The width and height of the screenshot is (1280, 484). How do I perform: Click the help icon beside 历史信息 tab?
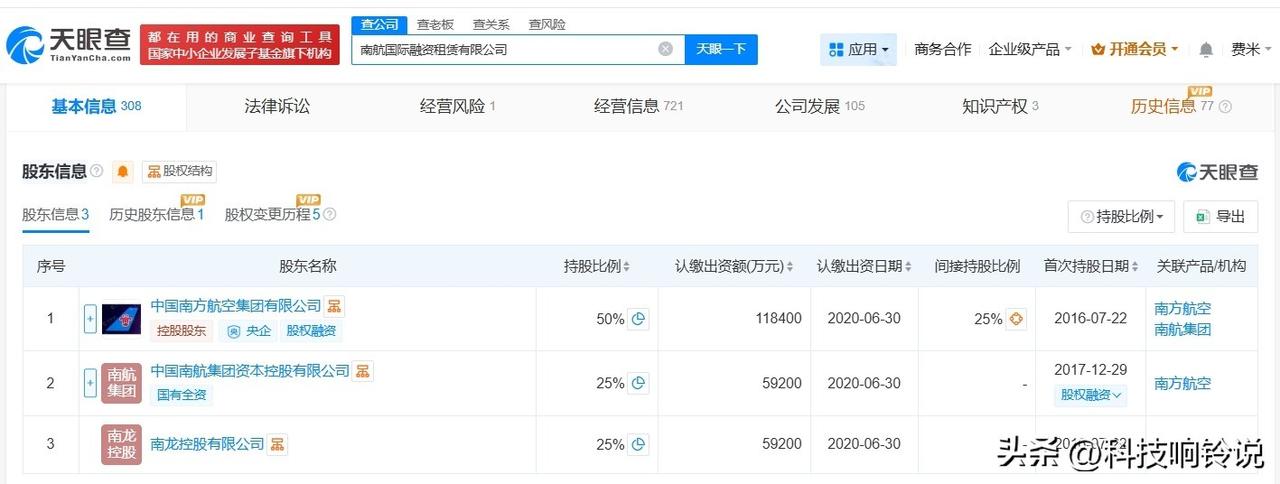pos(1225,107)
